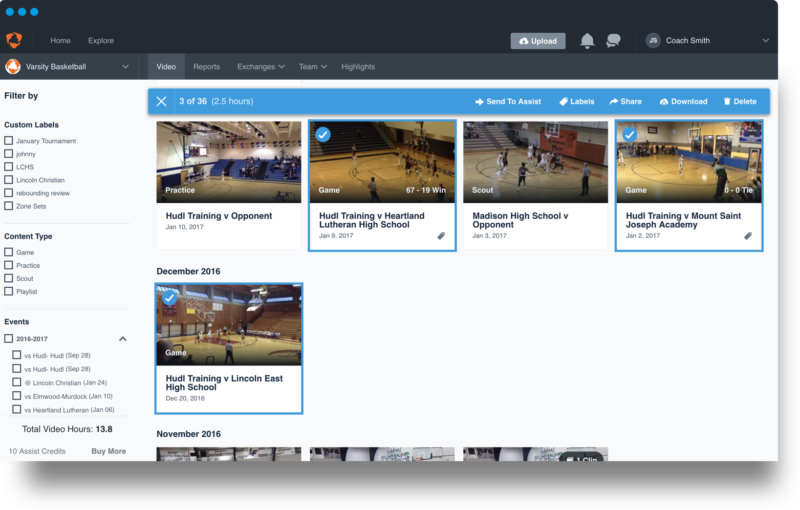Delete the selected videos
800x510 pixels.
[x=740, y=101]
